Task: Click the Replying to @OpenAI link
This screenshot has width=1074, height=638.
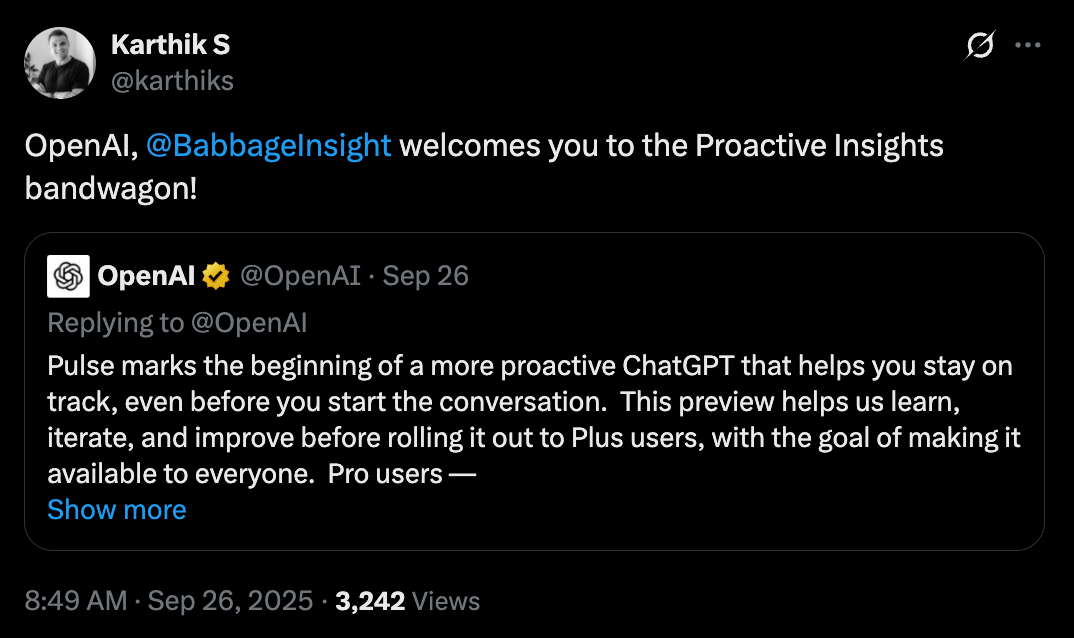Action: 178,322
